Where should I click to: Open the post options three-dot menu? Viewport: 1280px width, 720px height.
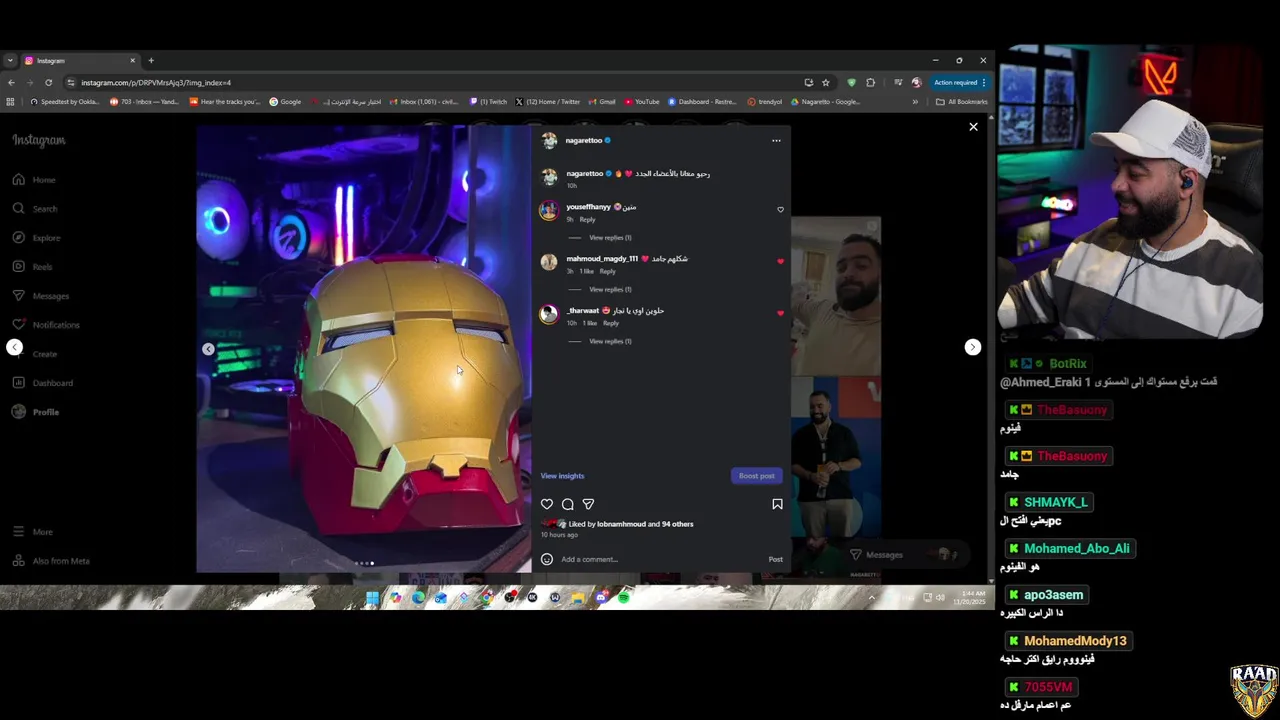pyautogui.click(x=776, y=141)
